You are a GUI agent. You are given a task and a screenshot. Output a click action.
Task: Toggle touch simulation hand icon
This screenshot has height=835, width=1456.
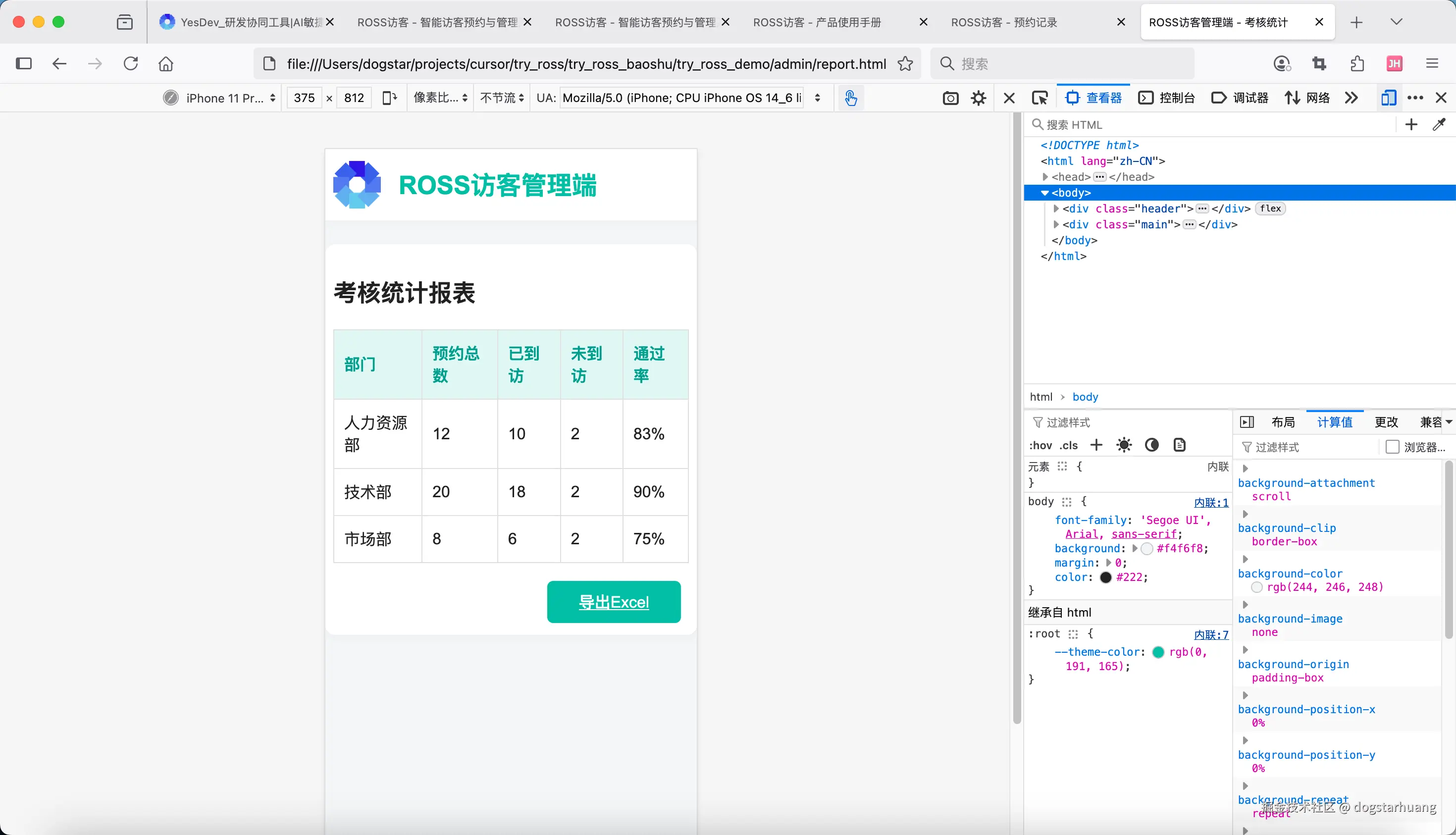tap(850, 98)
